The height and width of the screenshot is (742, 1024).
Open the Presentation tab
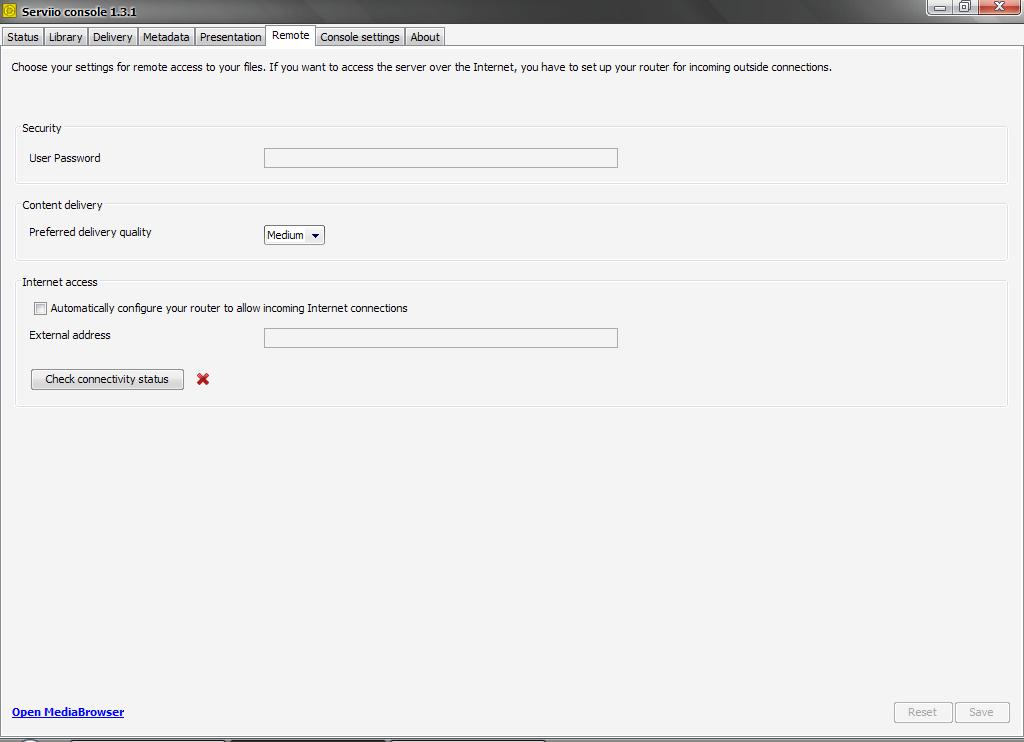click(230, 37)
